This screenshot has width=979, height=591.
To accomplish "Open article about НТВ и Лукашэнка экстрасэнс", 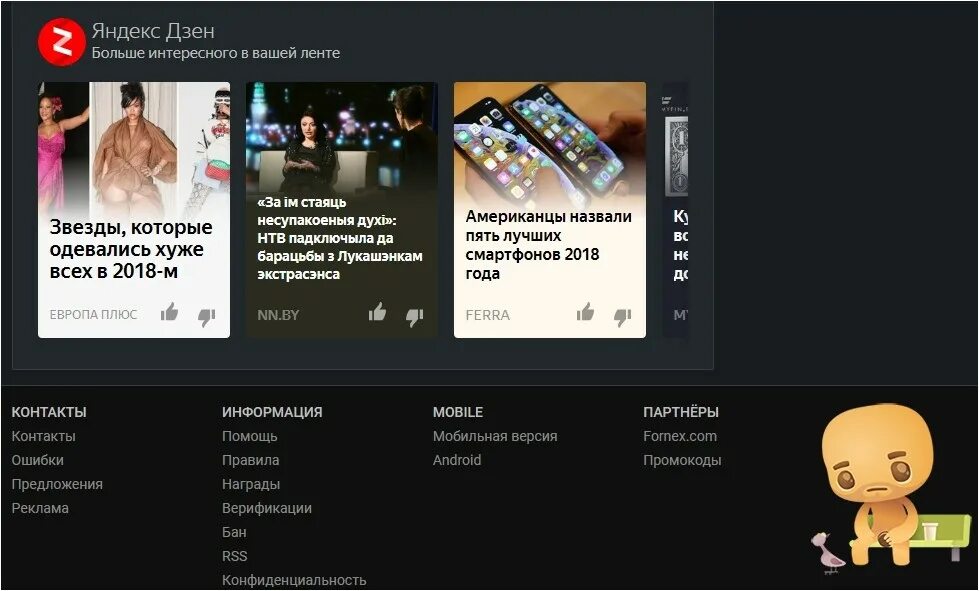I will [x=340, y=238].
